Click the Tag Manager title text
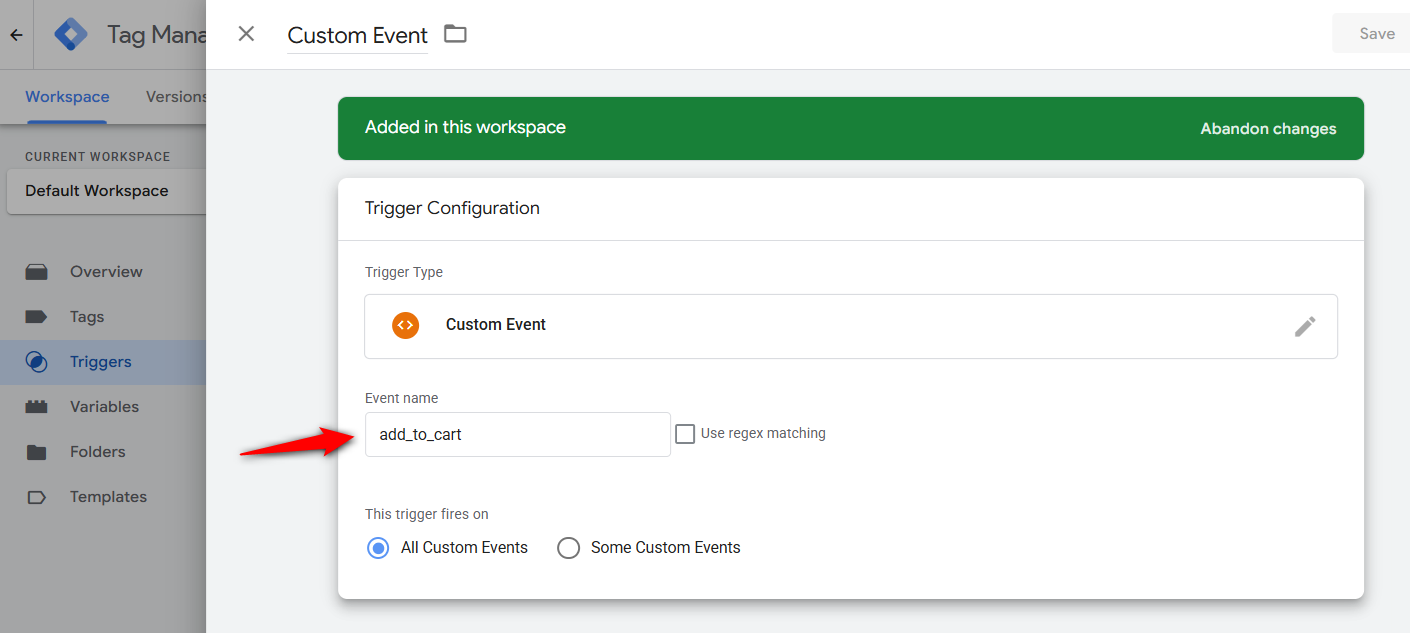 click(156, 35)
